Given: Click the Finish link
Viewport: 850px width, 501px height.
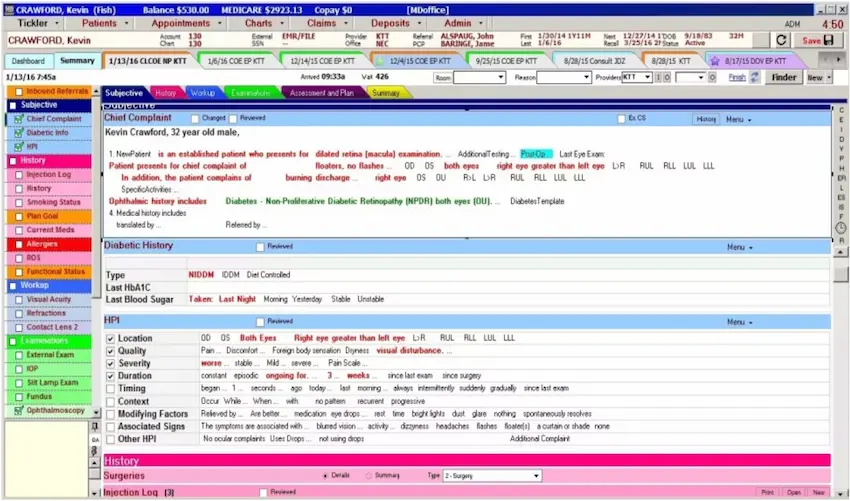Looking at the screenshot, I should tap(736, 77).
